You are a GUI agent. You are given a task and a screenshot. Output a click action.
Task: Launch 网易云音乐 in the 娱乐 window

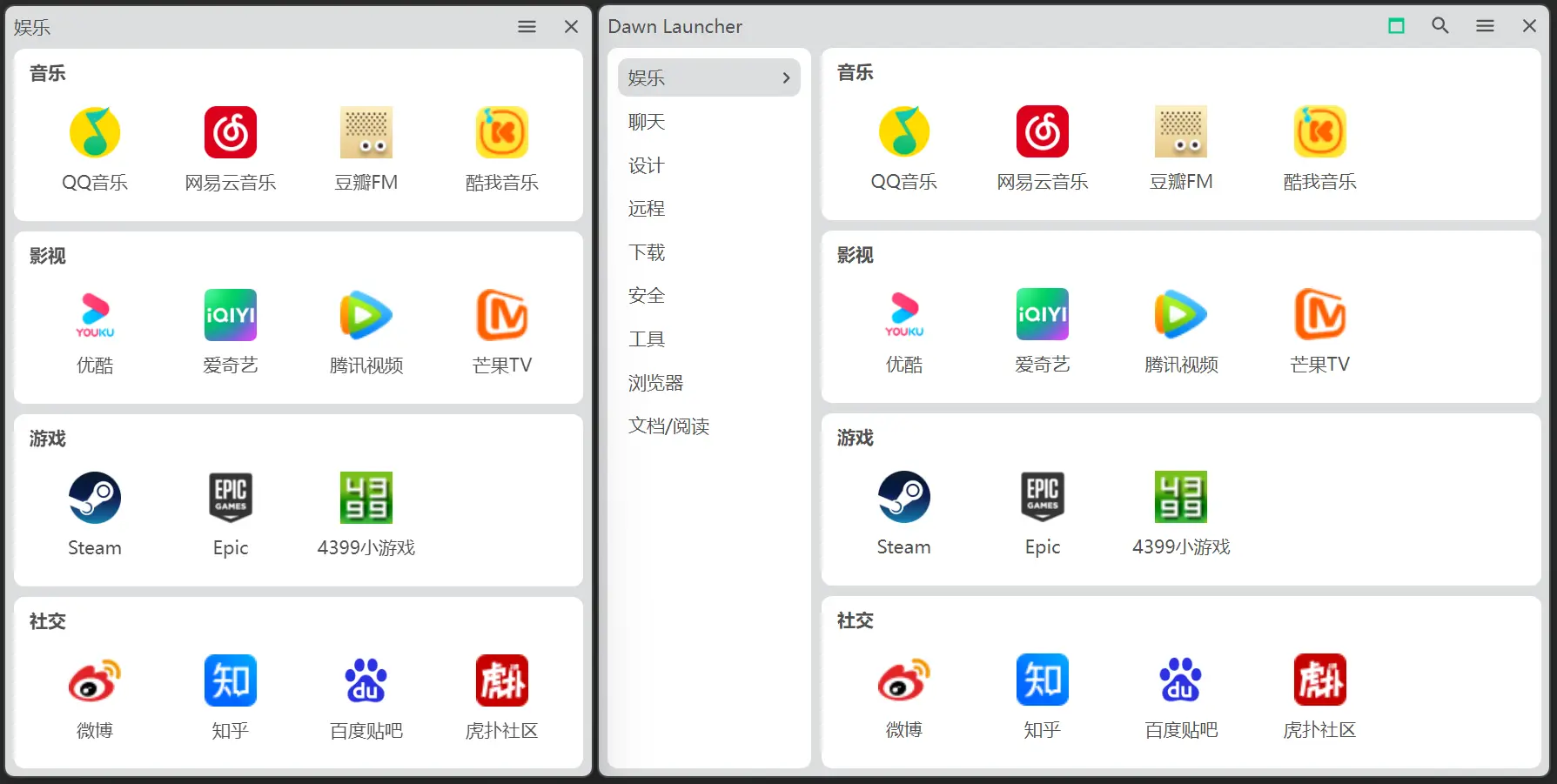pos(231,148)
